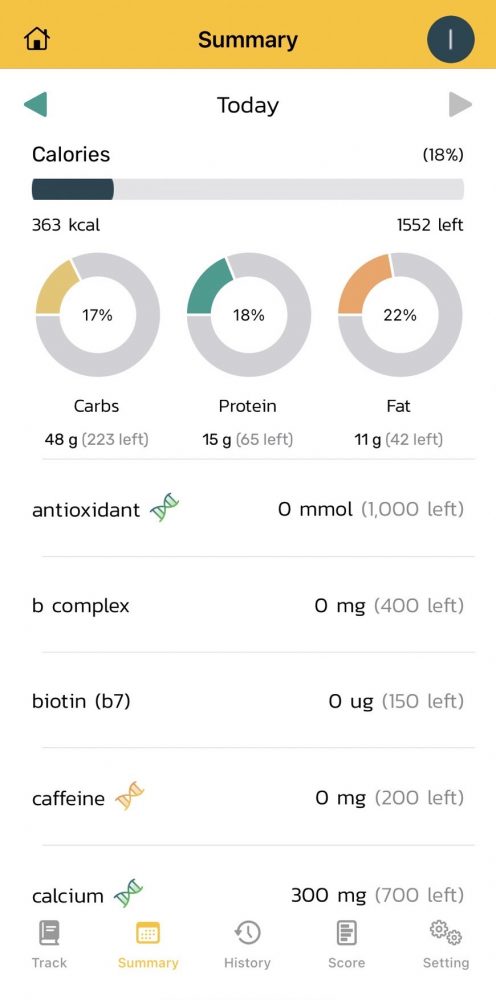Switch to the History tab
The width and height of the screenshot is (496, 1000).
click(x=247, y=945)
